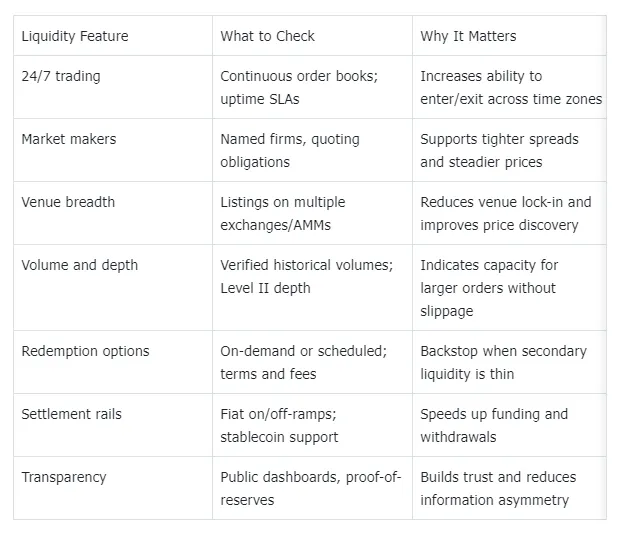This screenshot has width=643, height=543.
Task: Click 'Supports tighter spreads and steadier prices'
Action: click(x=499, y=150)
